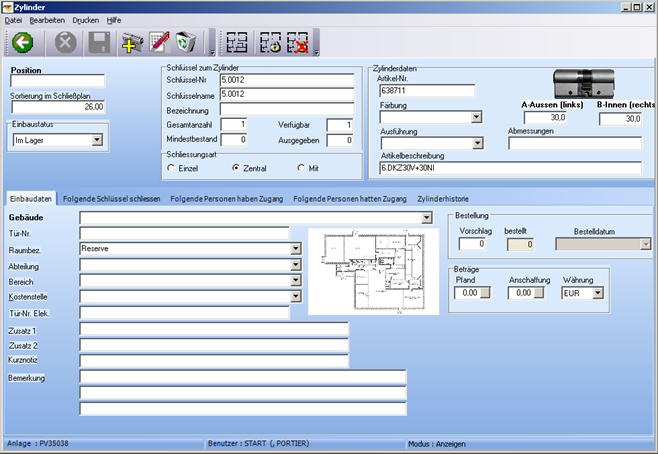Click the layout icon with yellow marker
Image resolution: width=658 pixels, height=454 pixels.
point(269,42)
